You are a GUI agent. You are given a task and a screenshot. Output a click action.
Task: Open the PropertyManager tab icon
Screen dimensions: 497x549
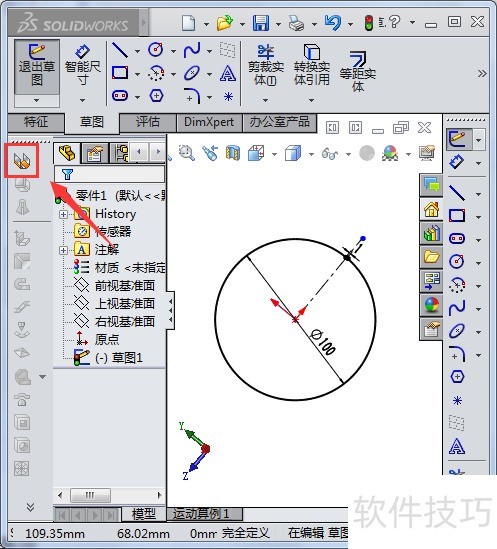[94, 153]
